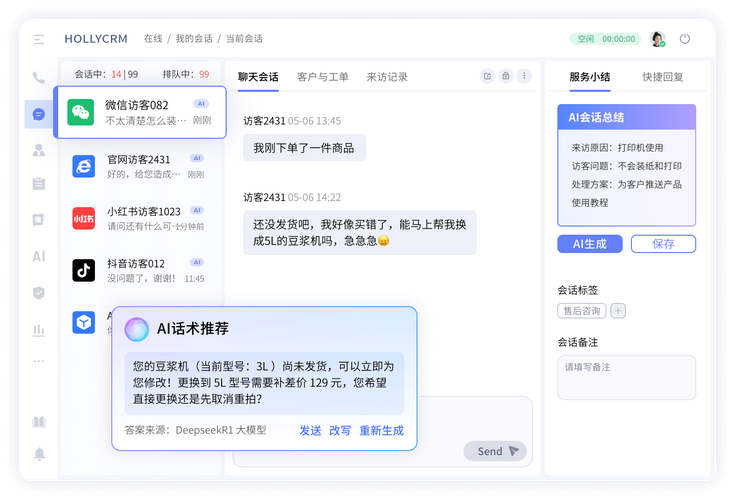Click the power logout icon
The image size is (735, 500).
(685, 39)
